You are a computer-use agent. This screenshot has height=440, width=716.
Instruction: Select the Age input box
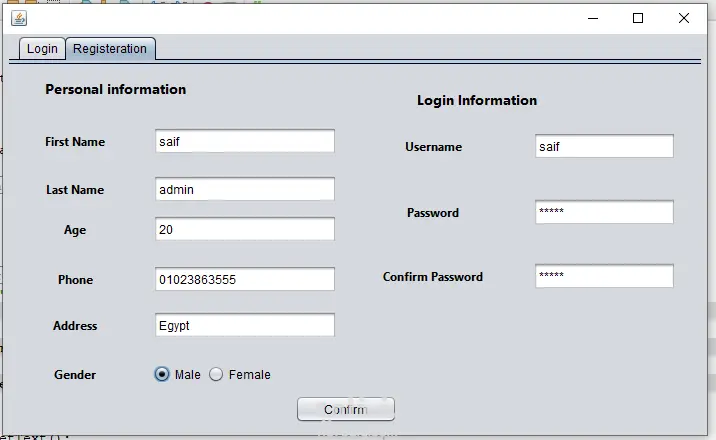245,229
